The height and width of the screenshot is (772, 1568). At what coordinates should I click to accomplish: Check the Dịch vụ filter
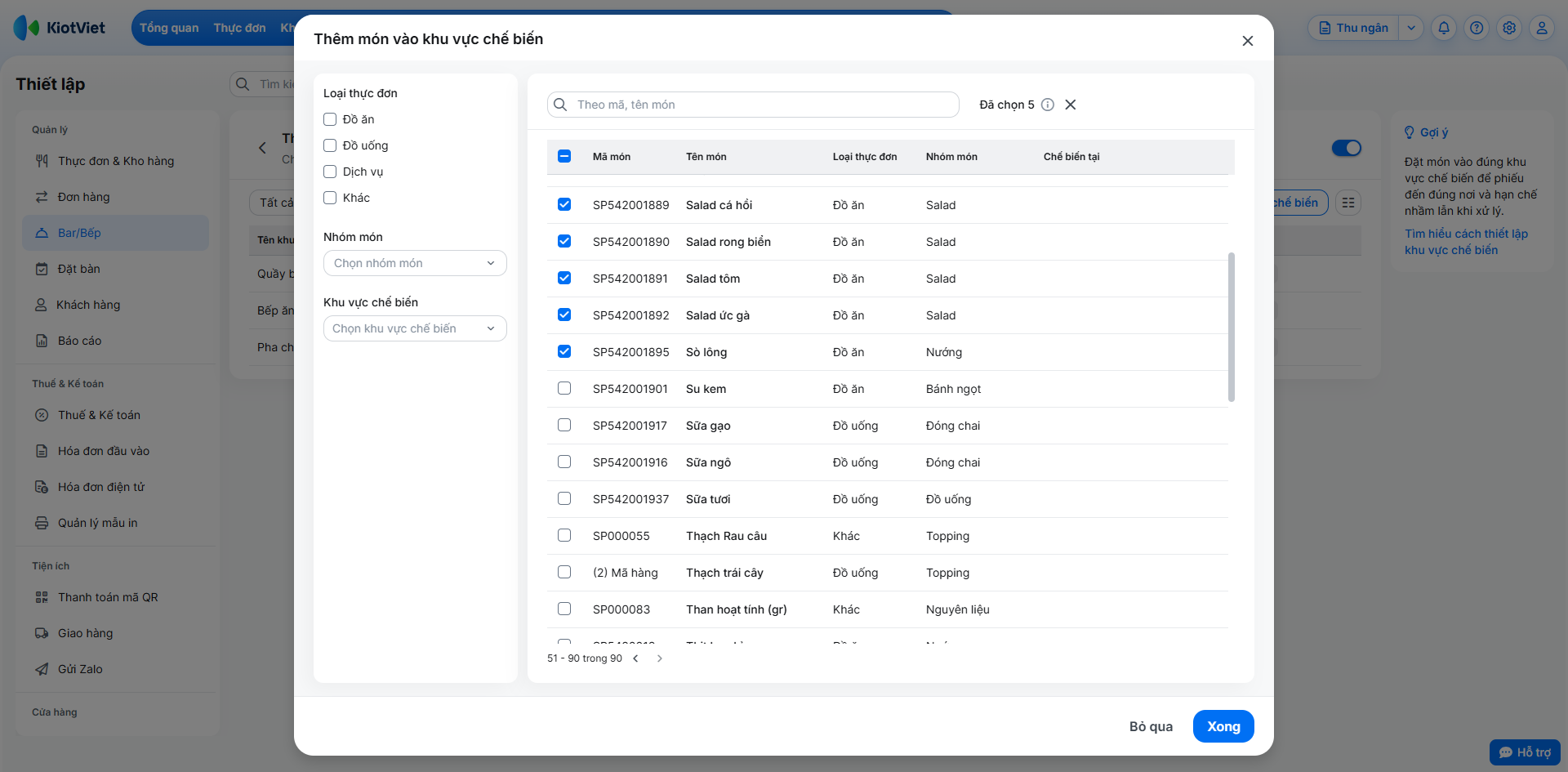[330, 172]
